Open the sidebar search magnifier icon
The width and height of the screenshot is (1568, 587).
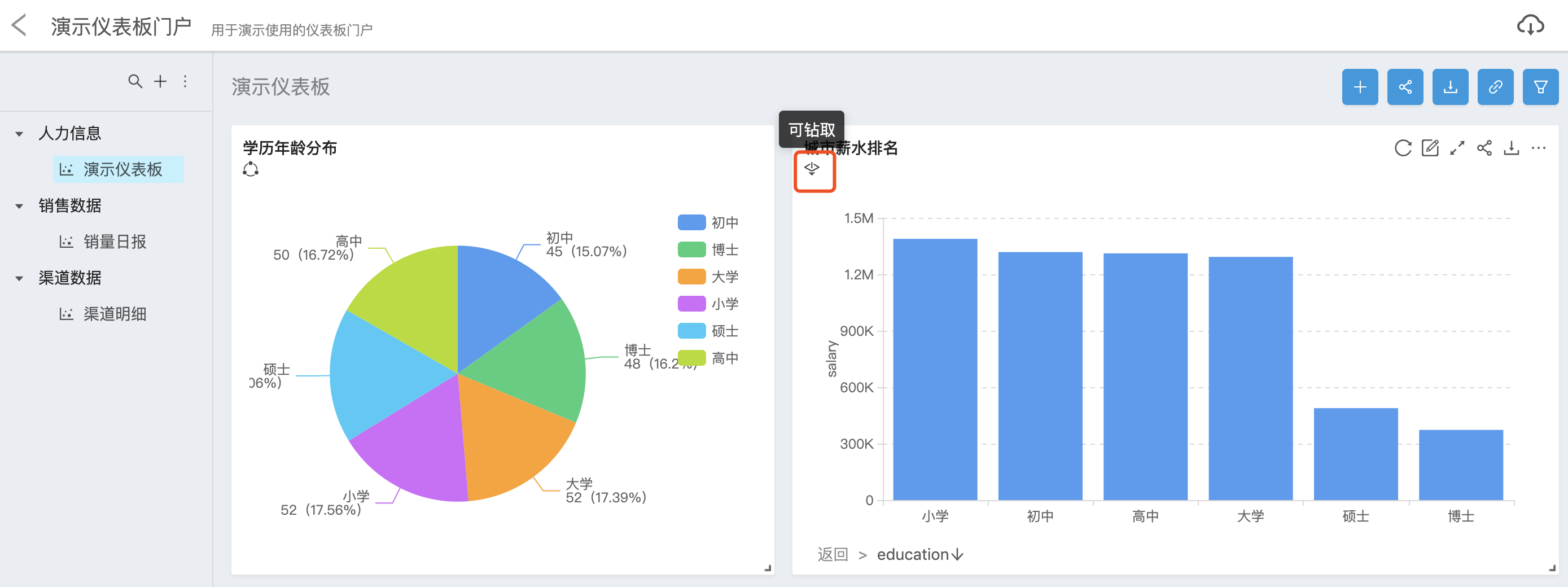134,81
